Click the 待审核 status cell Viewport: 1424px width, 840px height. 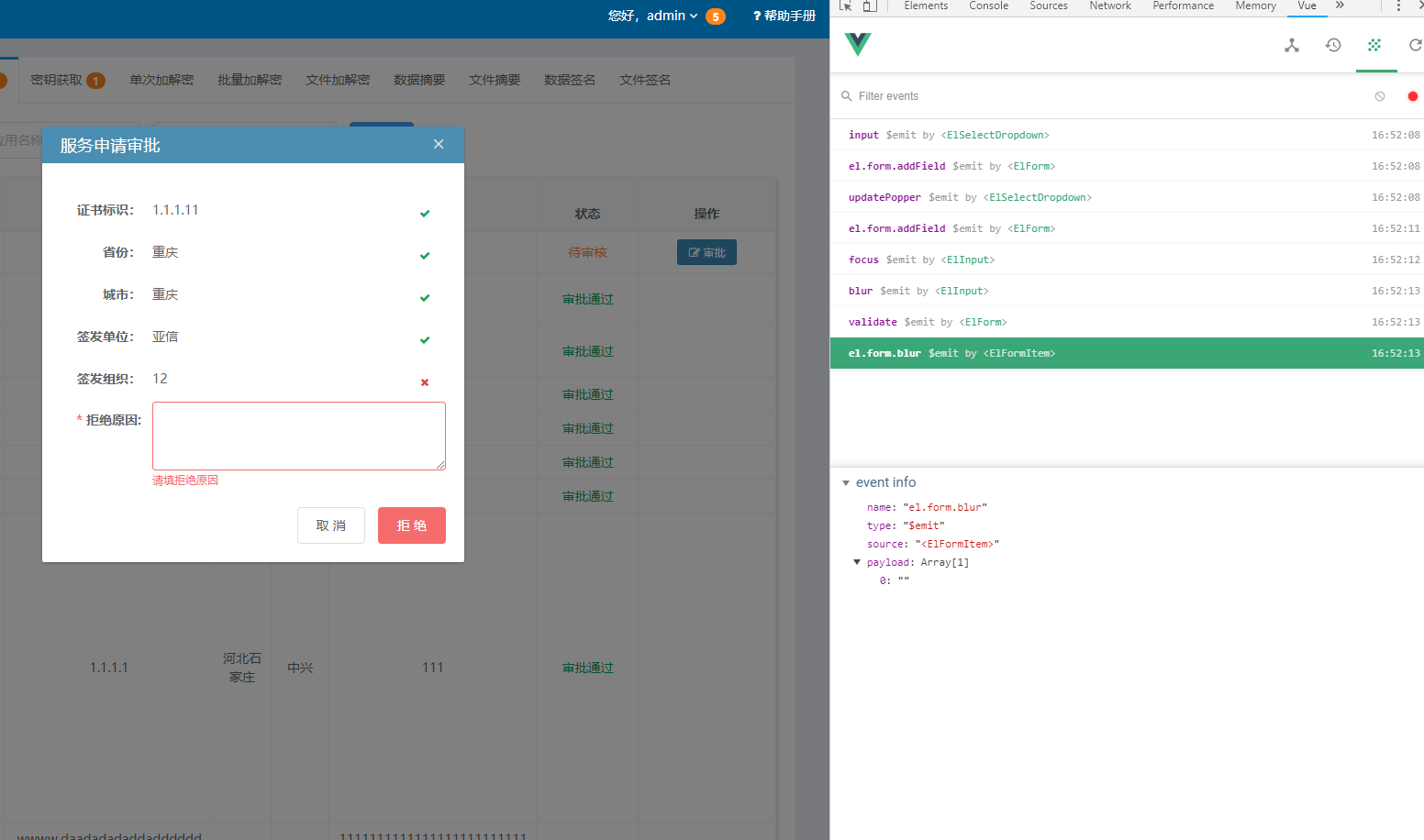pos(587,252)
